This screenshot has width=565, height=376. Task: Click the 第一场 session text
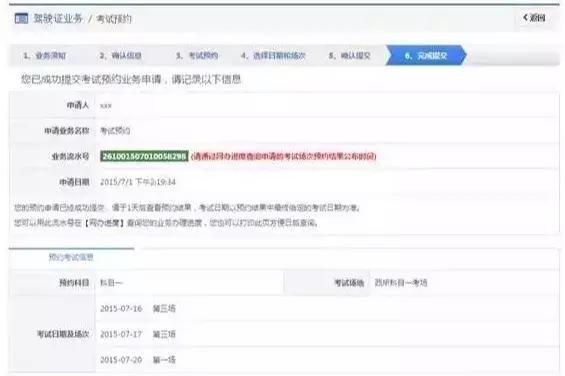[x=164, y=360]
